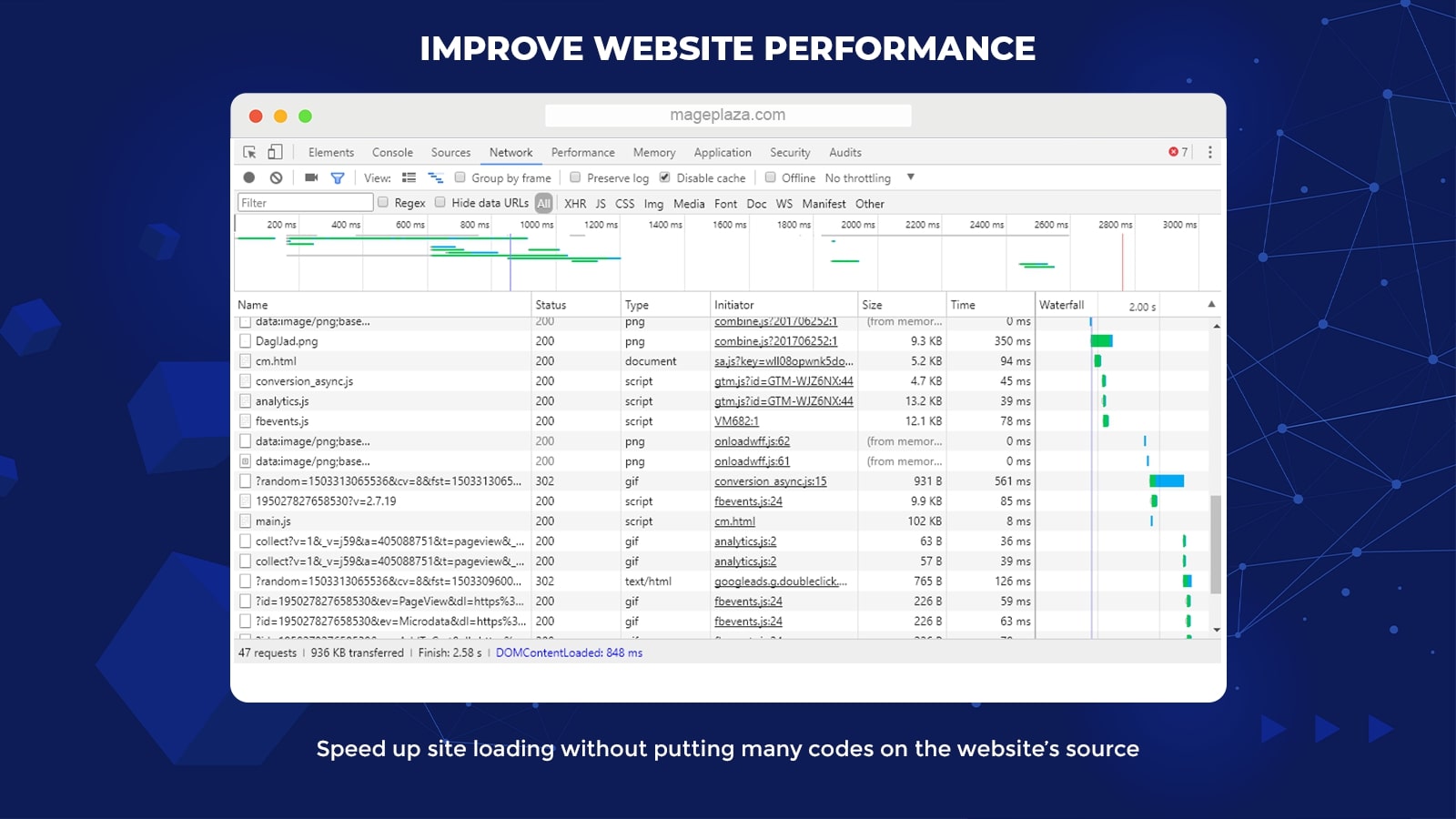
Task: Toggle the device toolbar icon
Action: point(275,152)
